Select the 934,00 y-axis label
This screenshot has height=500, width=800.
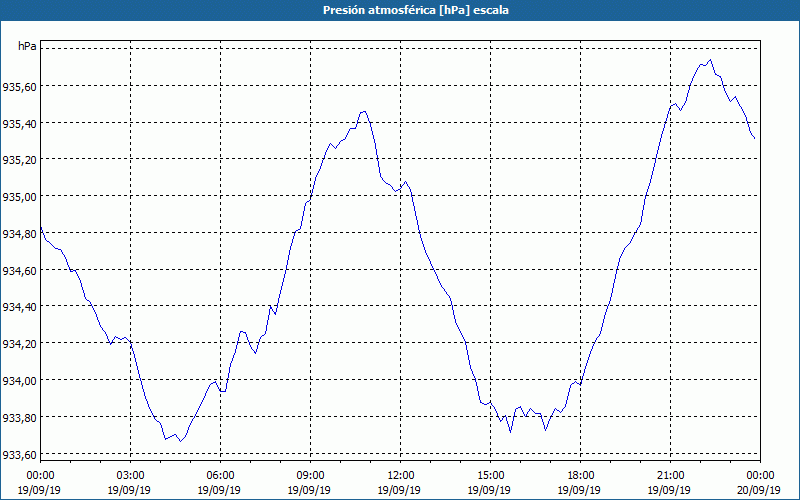tap(19, 381)
